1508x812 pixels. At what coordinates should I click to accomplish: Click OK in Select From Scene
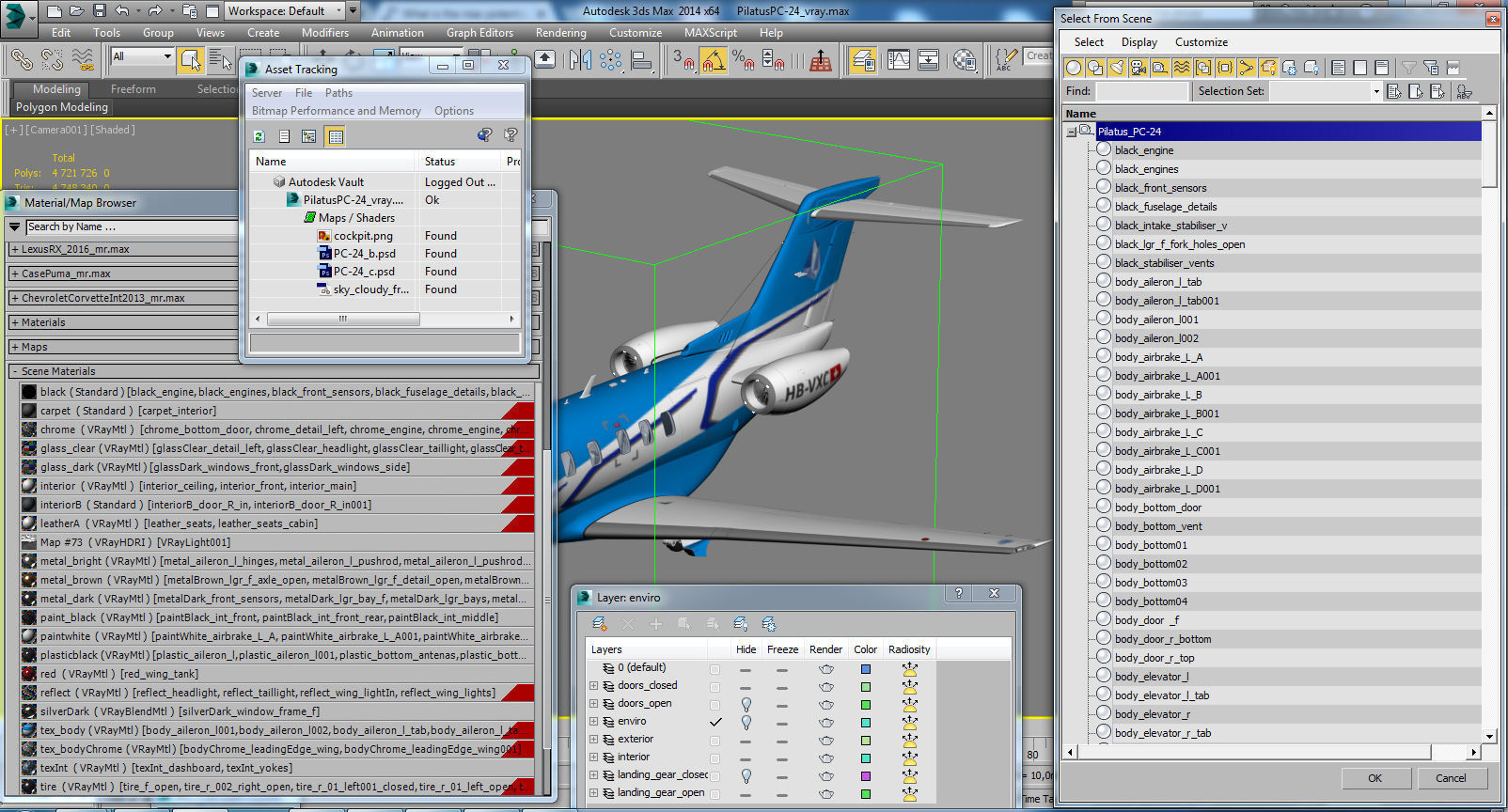(1374, 778)
